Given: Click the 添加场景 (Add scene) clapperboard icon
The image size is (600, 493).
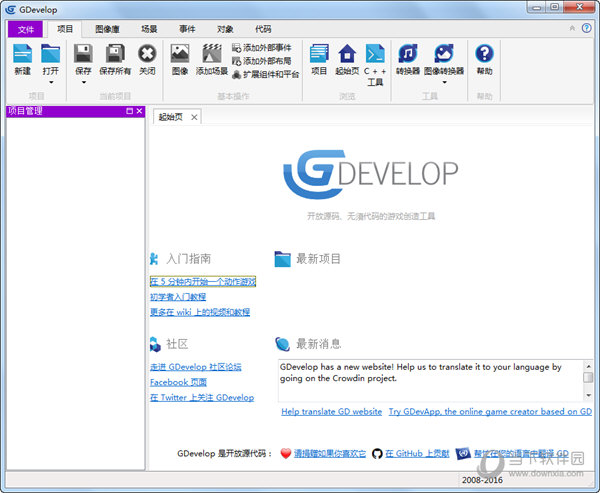Looking at the screenshot, I should (212, 53).
